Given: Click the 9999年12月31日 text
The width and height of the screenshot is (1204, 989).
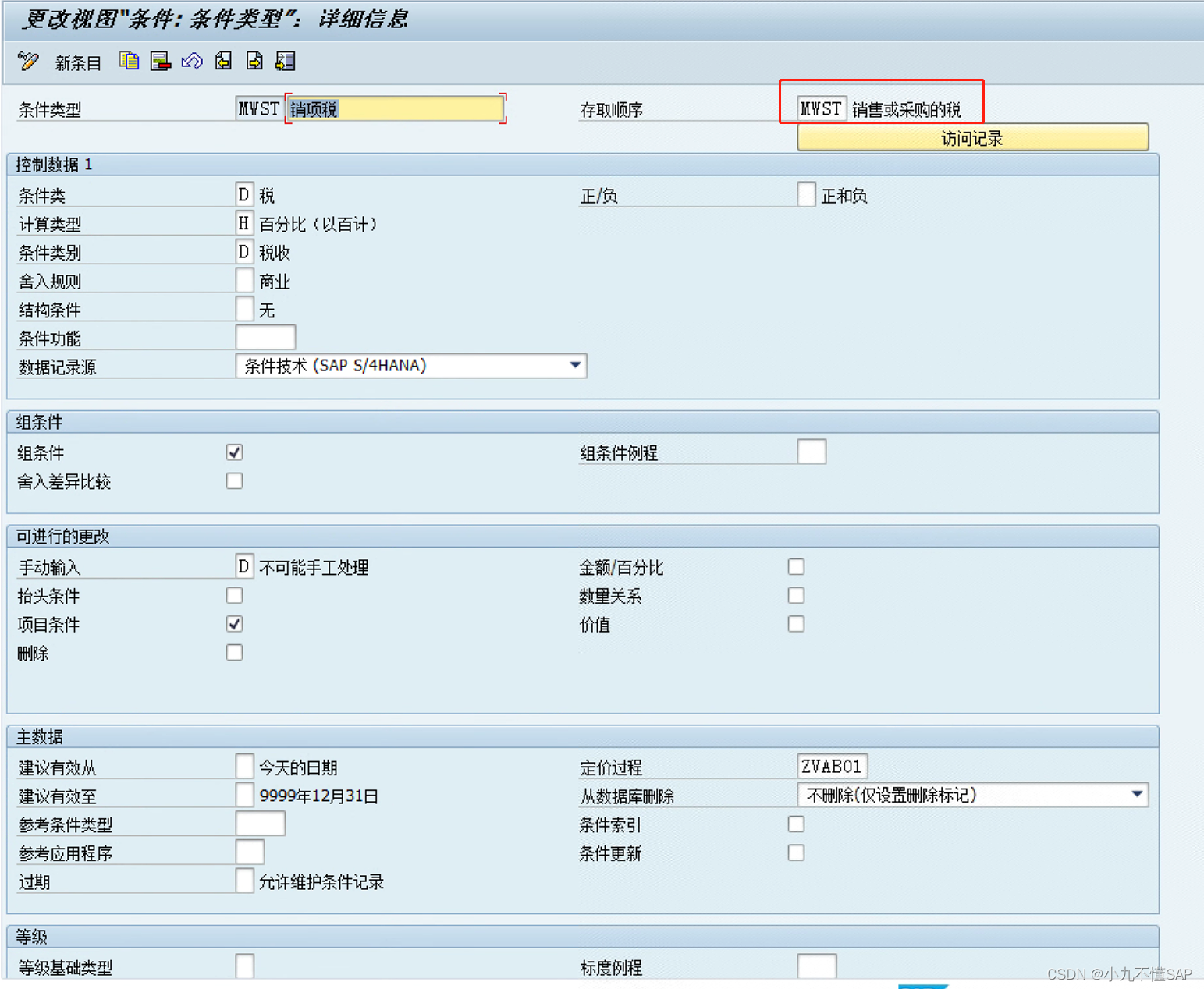Looking at the screenshot, I should pos(318,796).
